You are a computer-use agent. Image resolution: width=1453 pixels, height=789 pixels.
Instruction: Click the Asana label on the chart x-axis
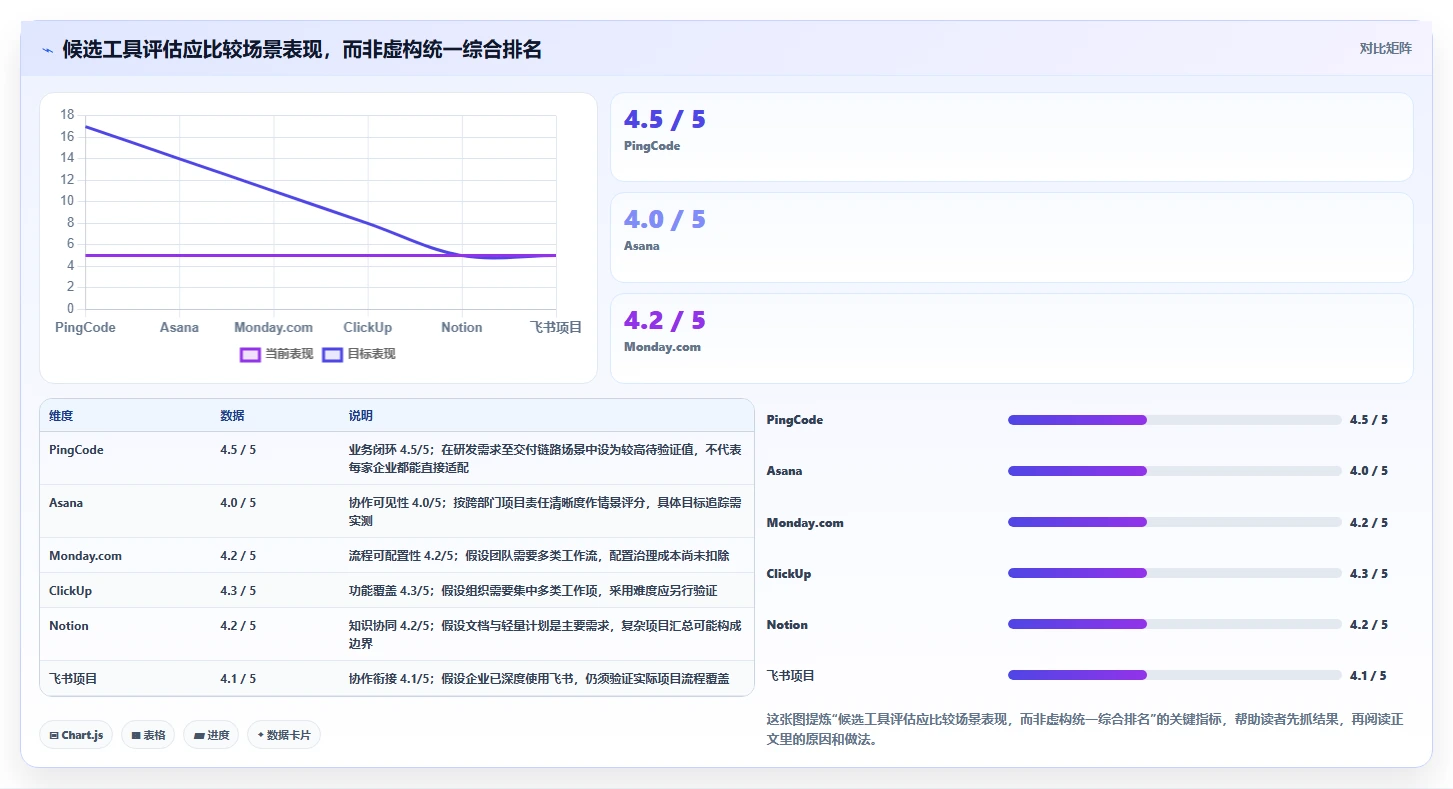[x=179, y=328]
